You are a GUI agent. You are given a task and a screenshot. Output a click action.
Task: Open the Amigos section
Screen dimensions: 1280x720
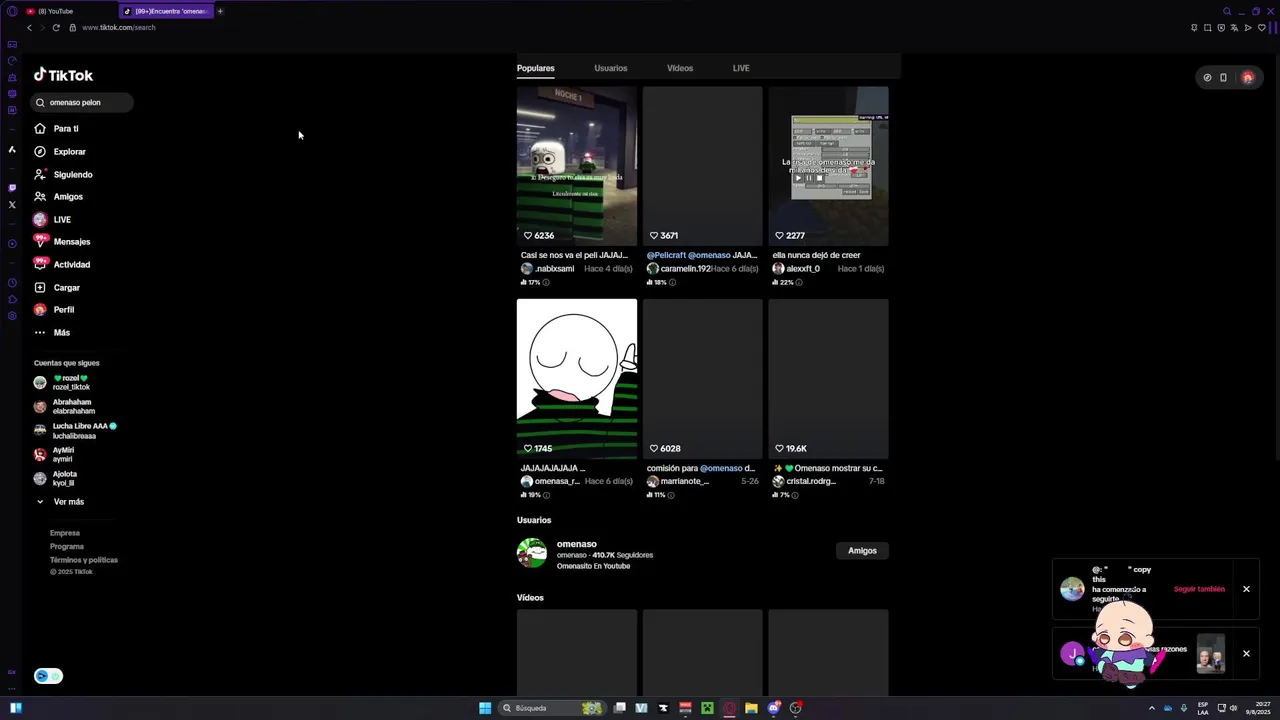point(59,196)
